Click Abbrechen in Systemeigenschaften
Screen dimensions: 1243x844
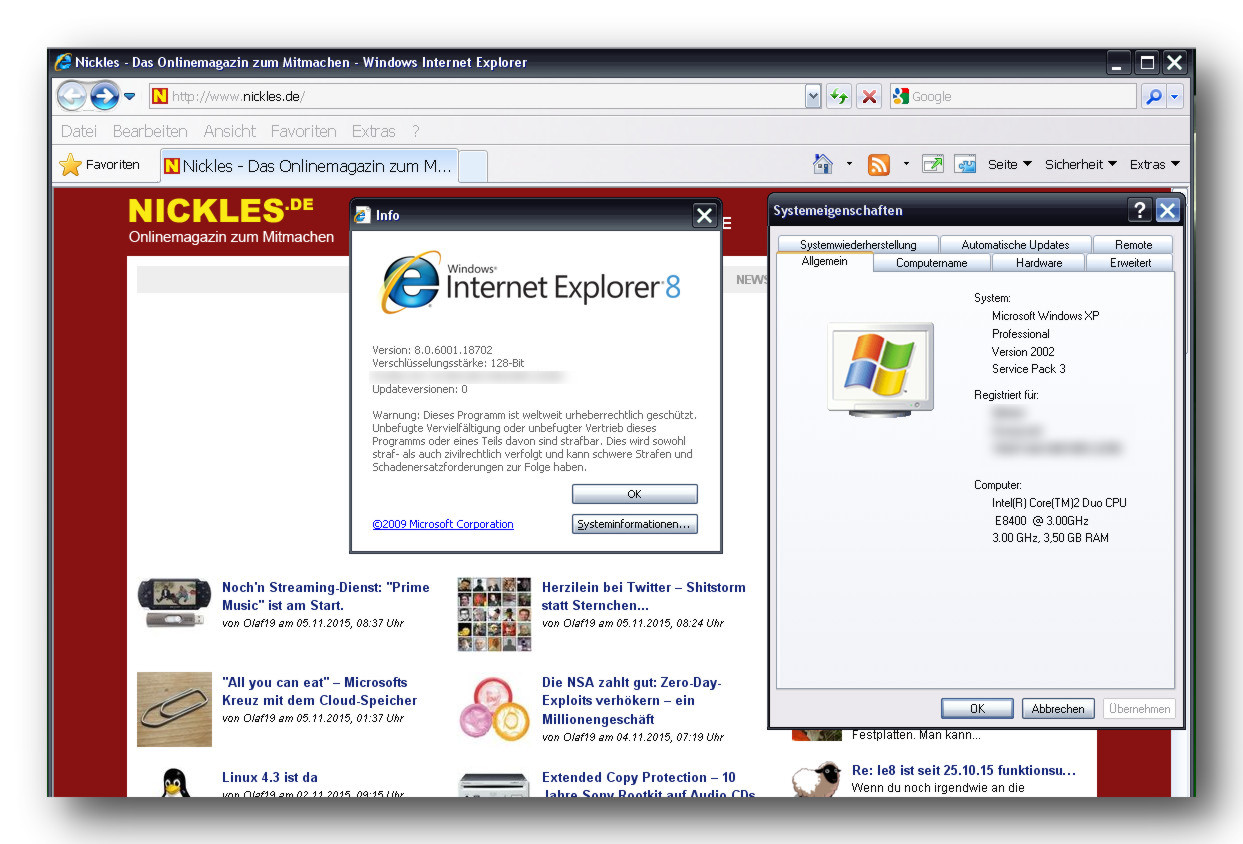coord(1058,709)
